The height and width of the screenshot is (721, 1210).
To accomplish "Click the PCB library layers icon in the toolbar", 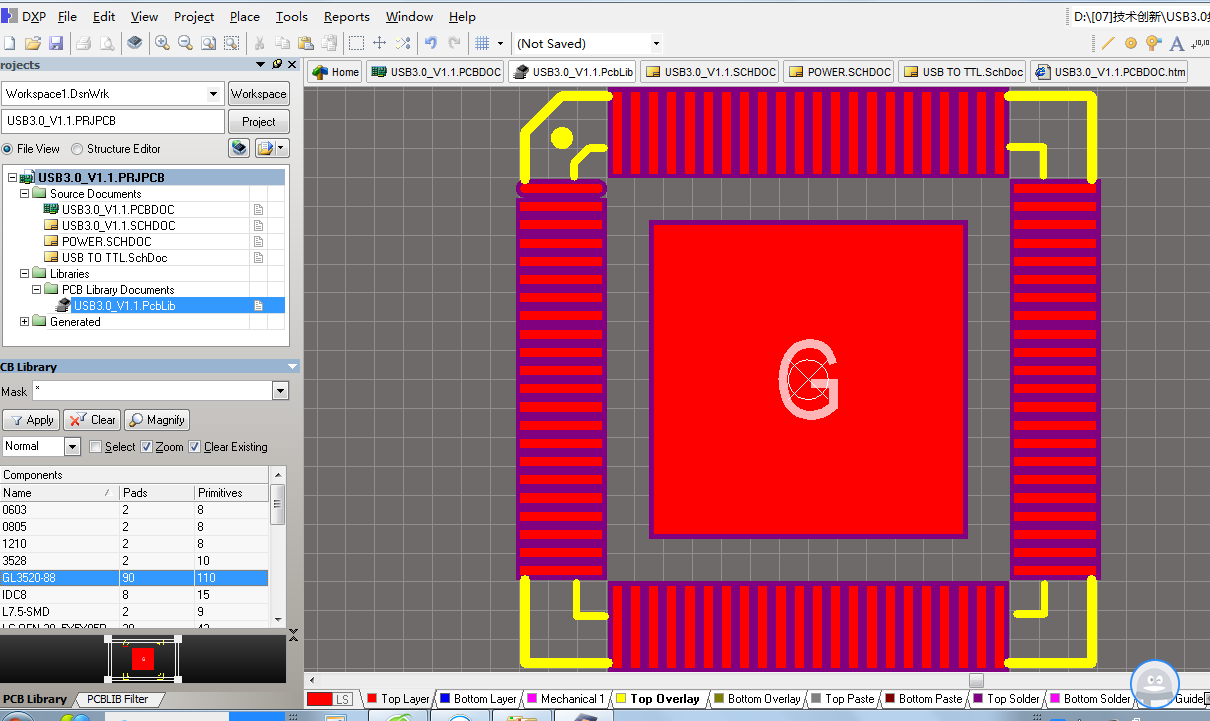I will tap(135, 43).
